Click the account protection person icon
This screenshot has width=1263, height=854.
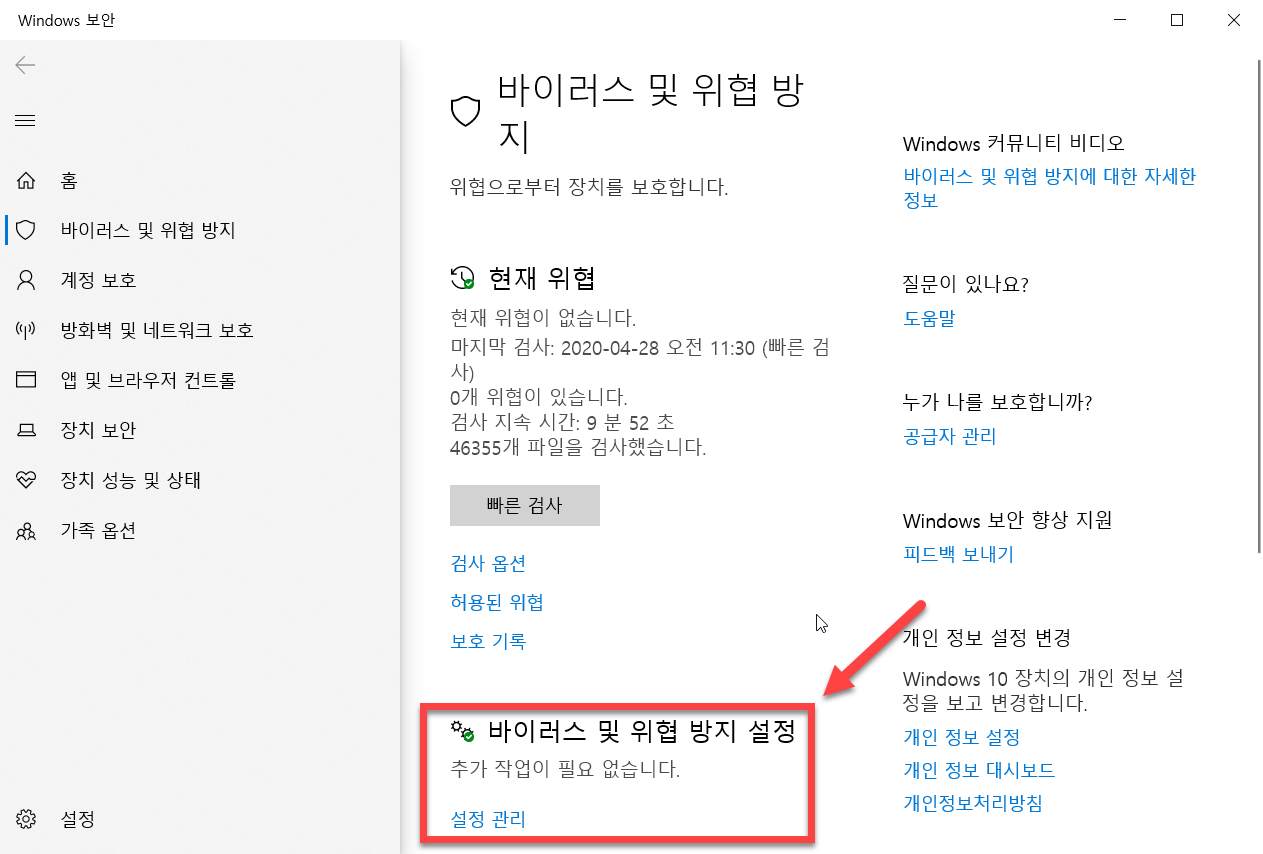pos(26,280)
